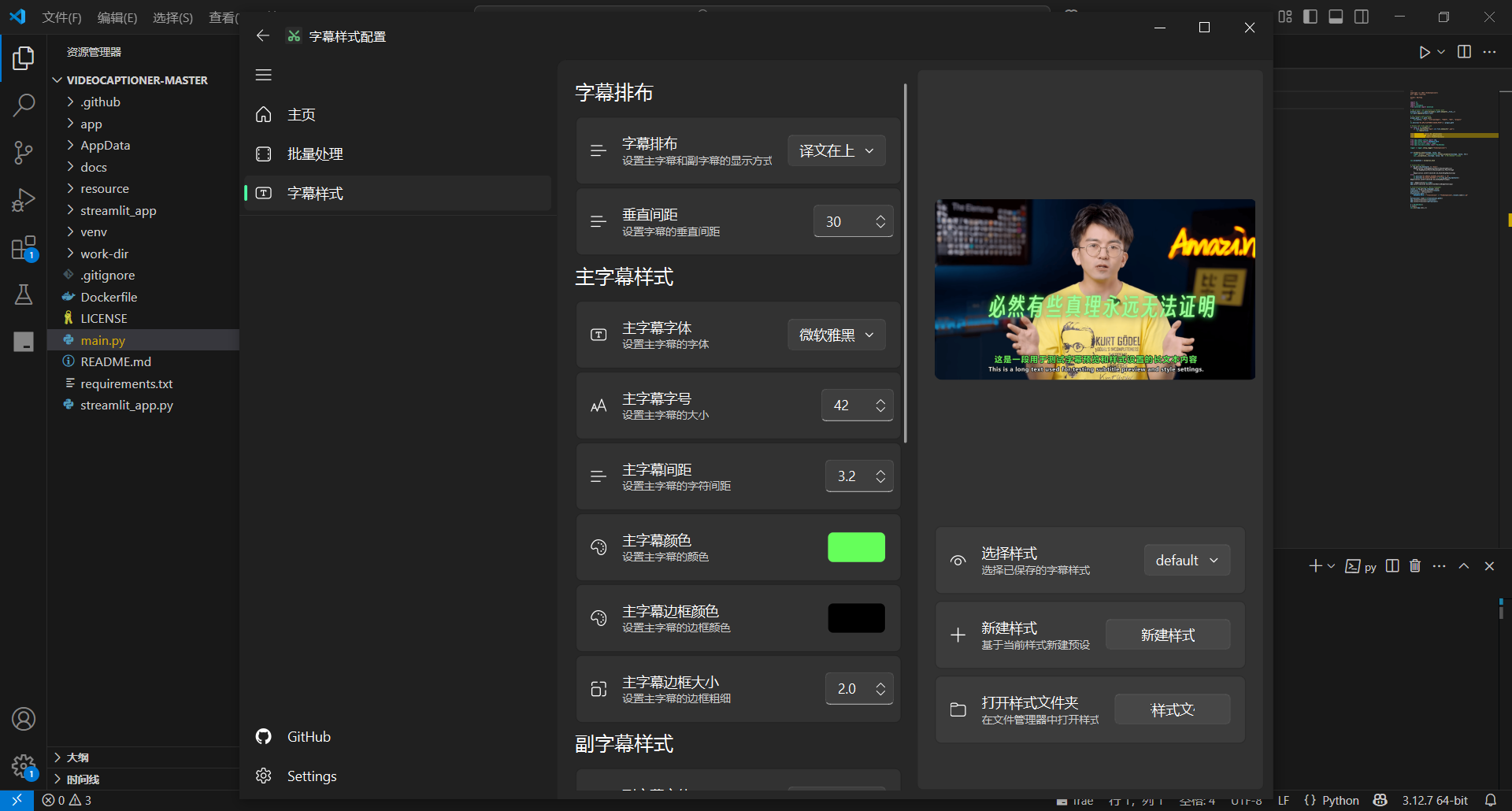
Task: Kill the terminal using the trash icon
Action: [x=1414, y=566]
